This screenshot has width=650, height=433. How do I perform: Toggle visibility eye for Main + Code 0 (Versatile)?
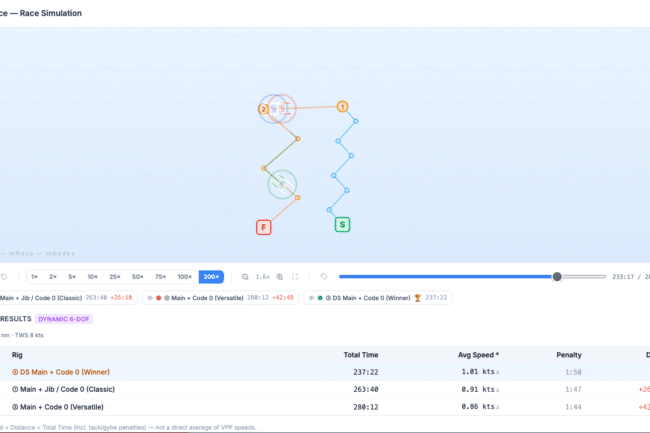click(150, 298)
